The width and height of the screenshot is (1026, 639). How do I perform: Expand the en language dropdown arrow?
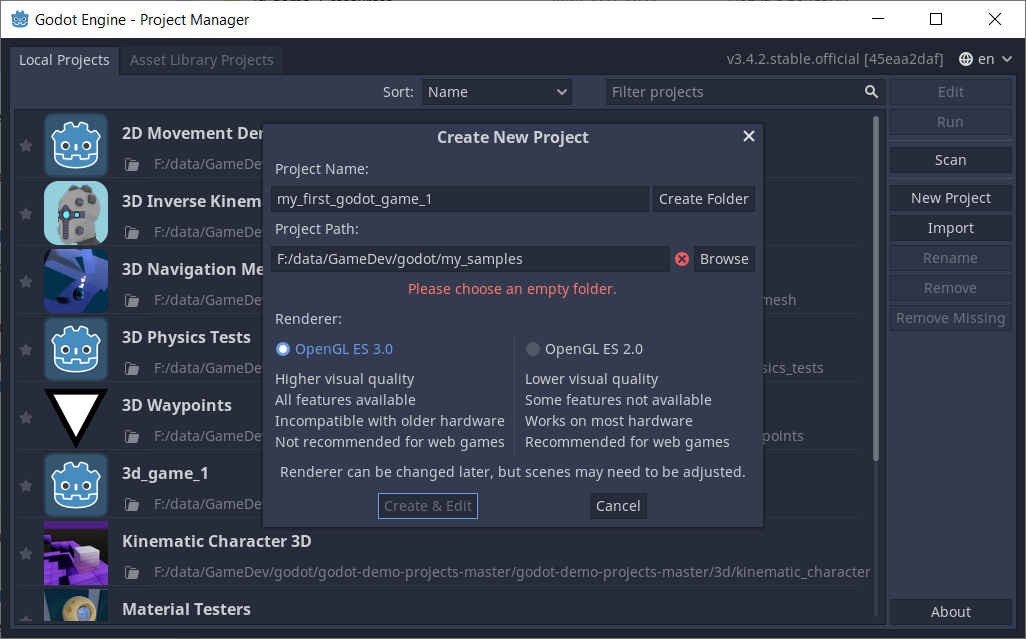[x=1007, y=60]
